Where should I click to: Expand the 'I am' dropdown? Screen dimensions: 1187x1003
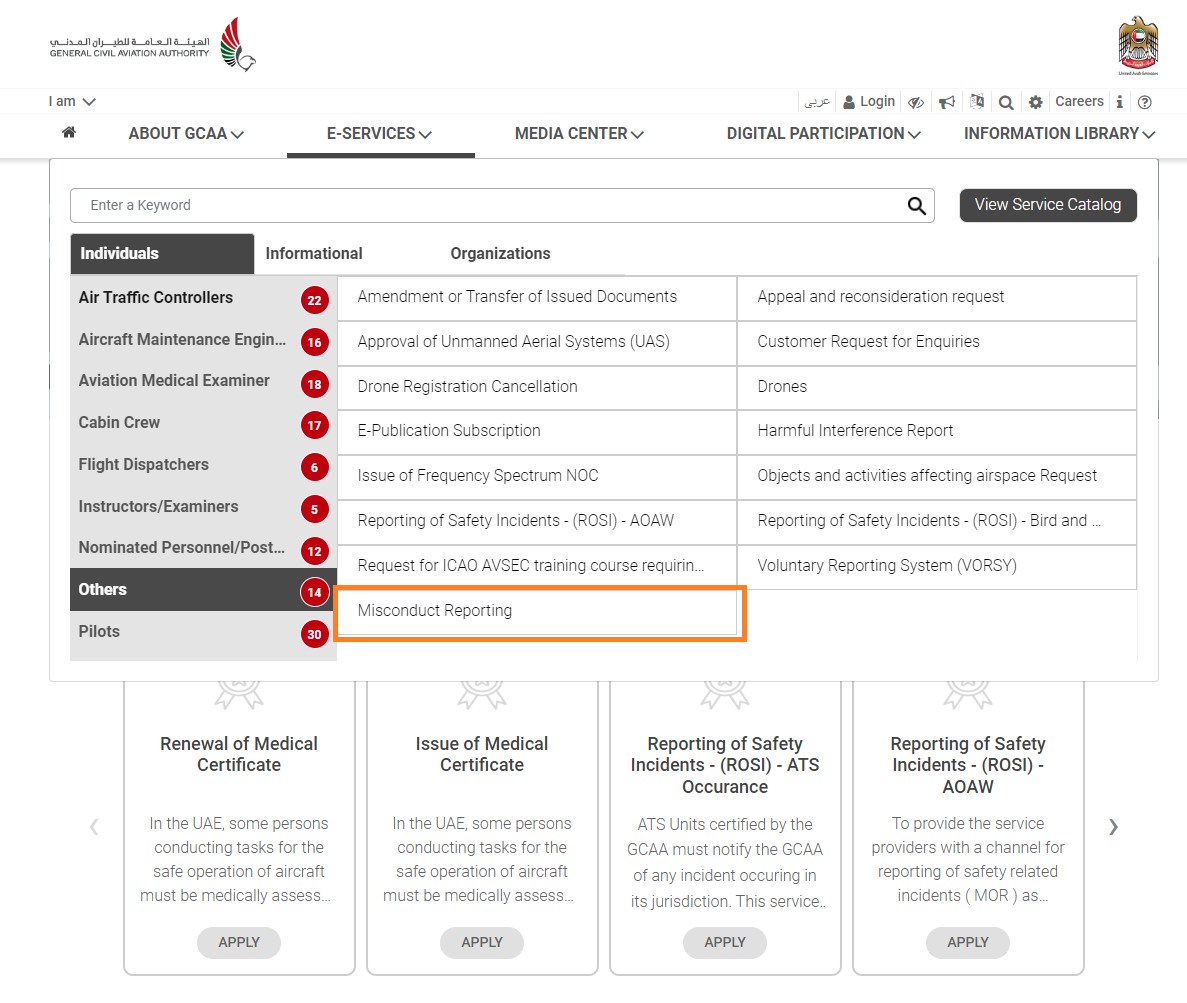(72, 101)
